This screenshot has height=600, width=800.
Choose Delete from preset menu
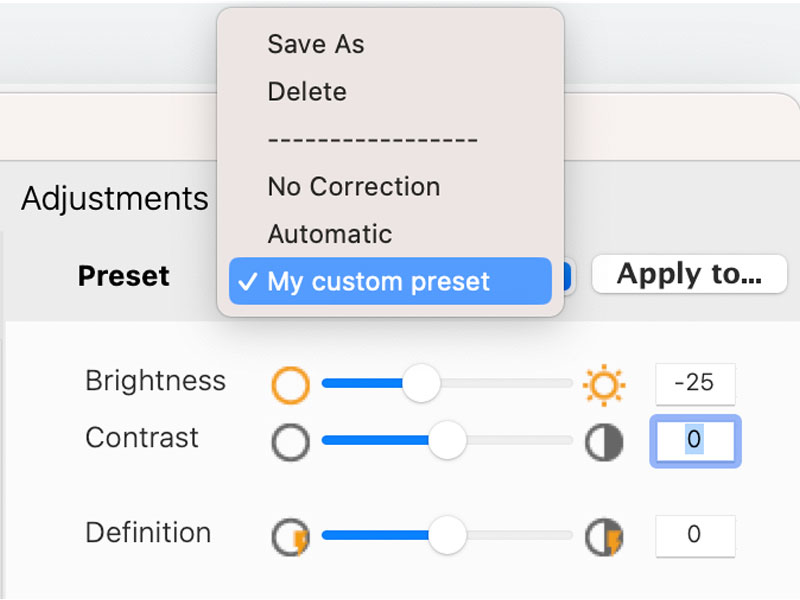tap(307, 92)
